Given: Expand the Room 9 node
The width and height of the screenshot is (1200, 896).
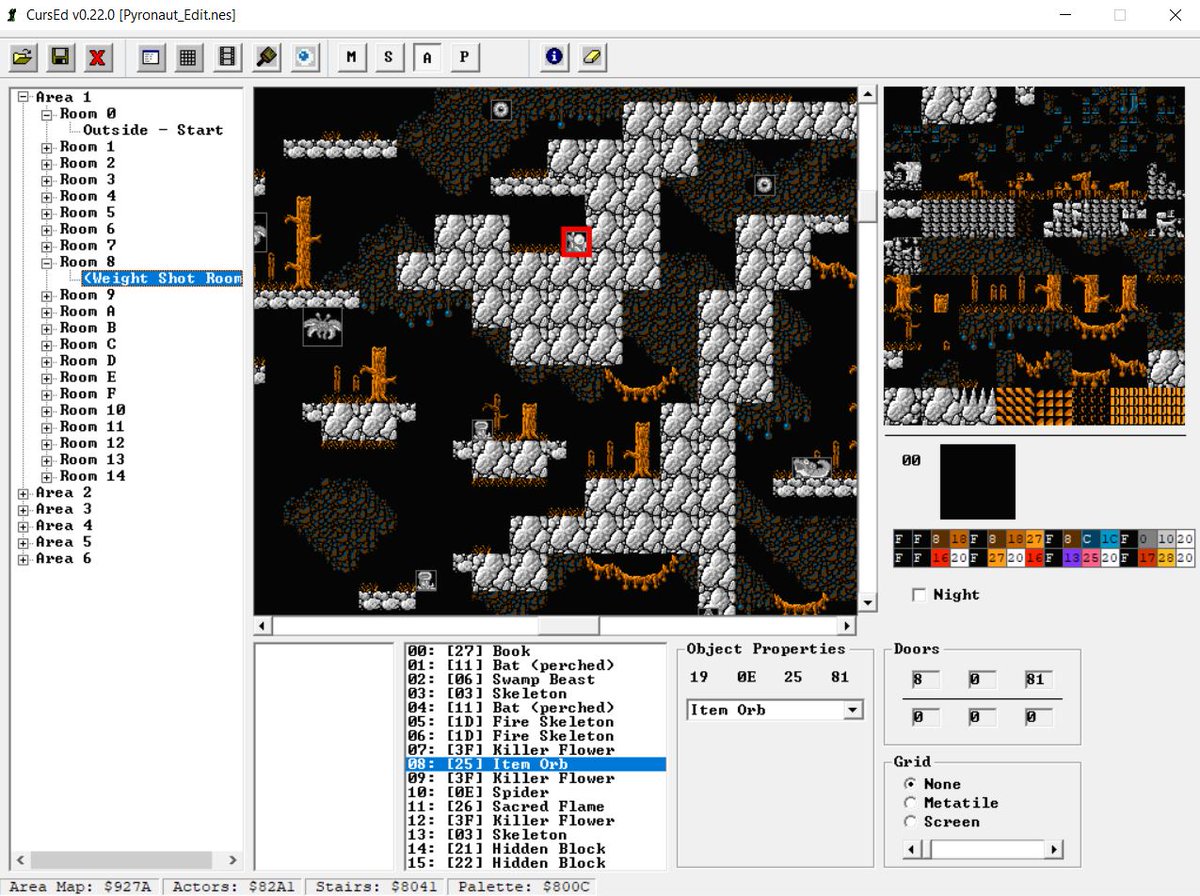Looking at the screenshot, I should click(x=47, y=295).
